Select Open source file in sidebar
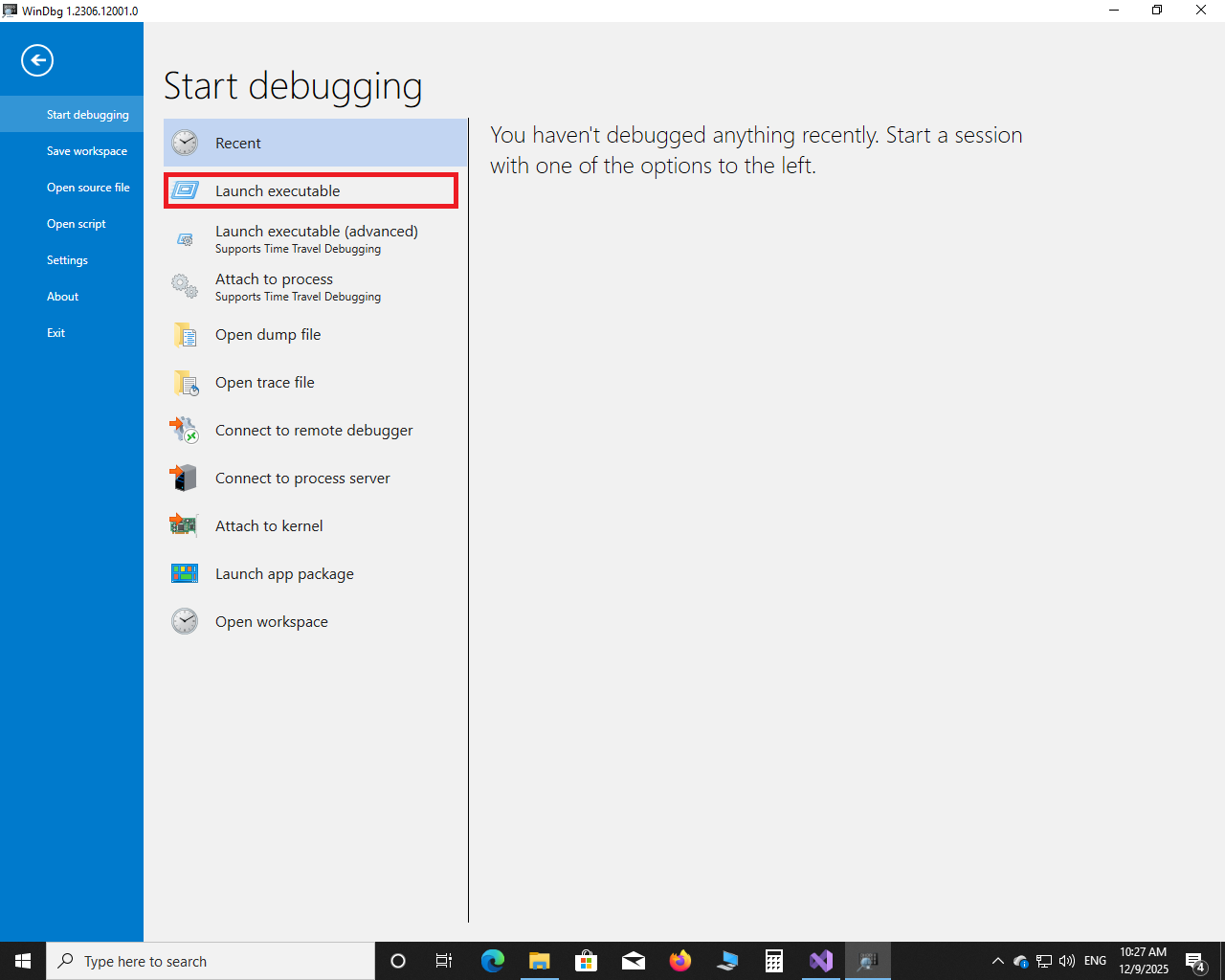 tap(88, 188)
